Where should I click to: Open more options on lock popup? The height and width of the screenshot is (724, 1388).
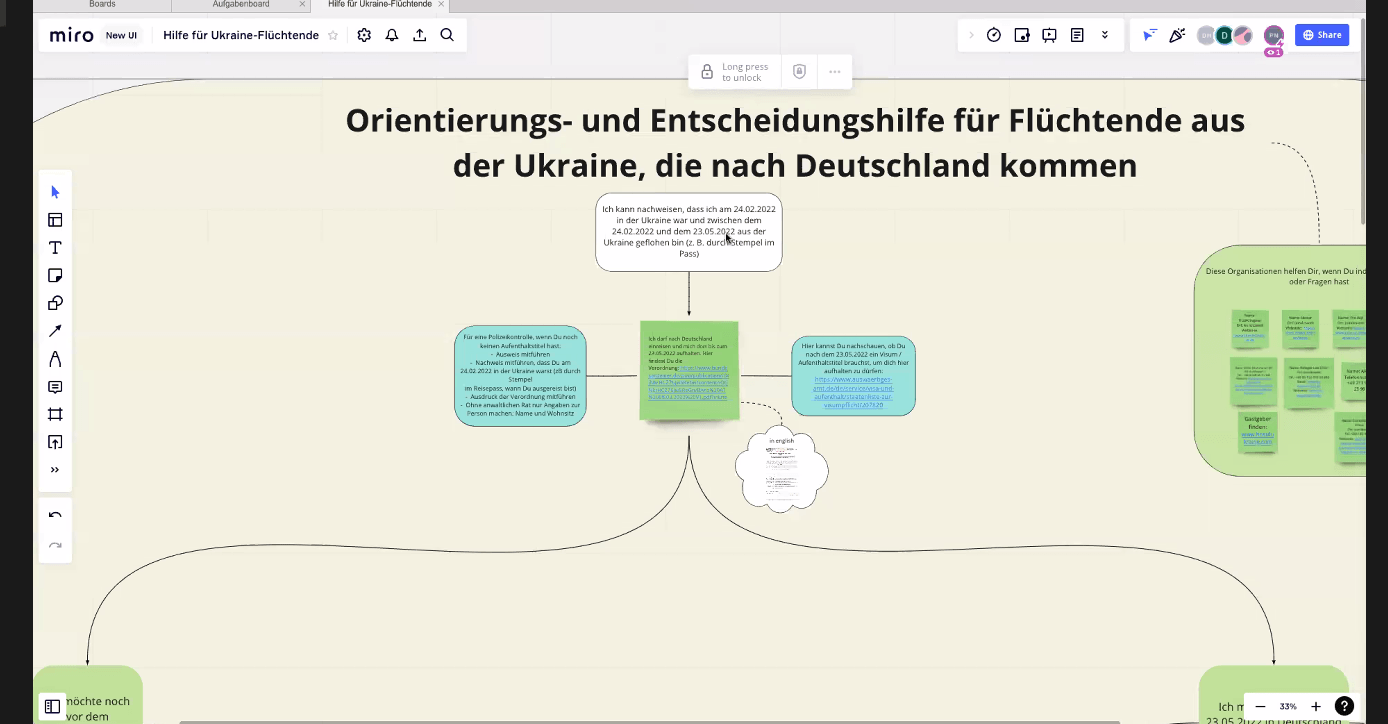click(x=834, y=72)
